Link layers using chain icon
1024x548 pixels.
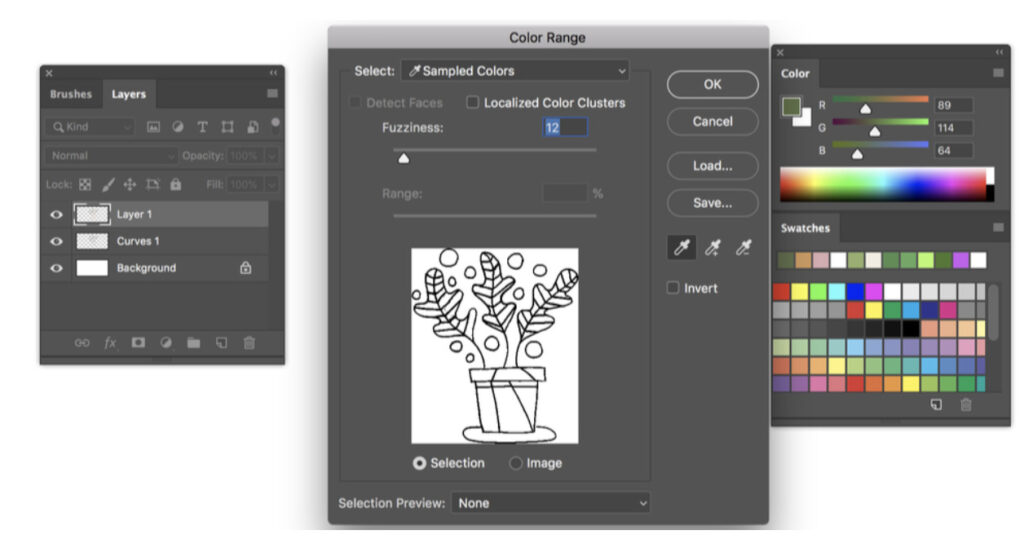click(82, 343)
